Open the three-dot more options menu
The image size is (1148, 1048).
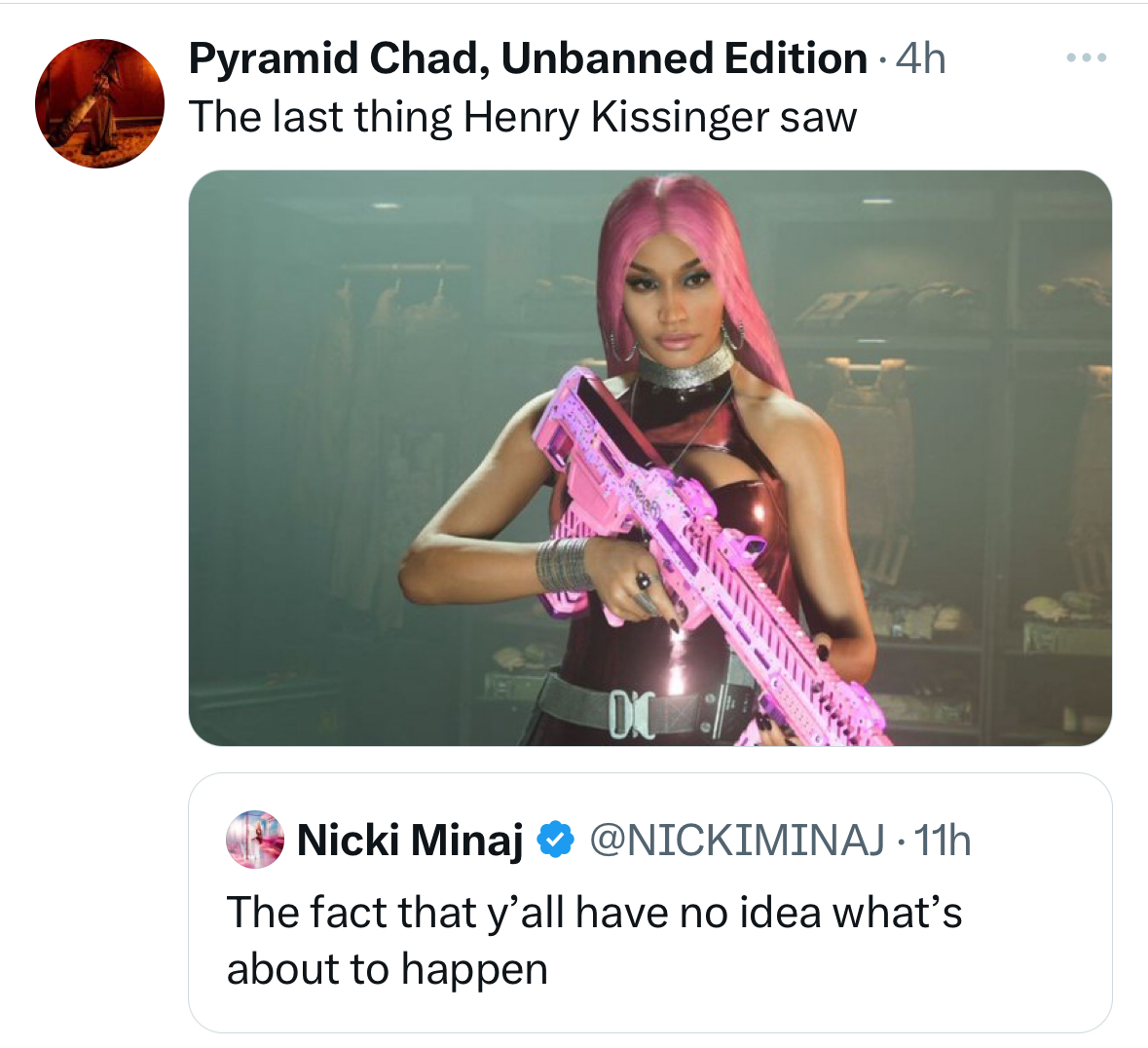click(1086, 58)
